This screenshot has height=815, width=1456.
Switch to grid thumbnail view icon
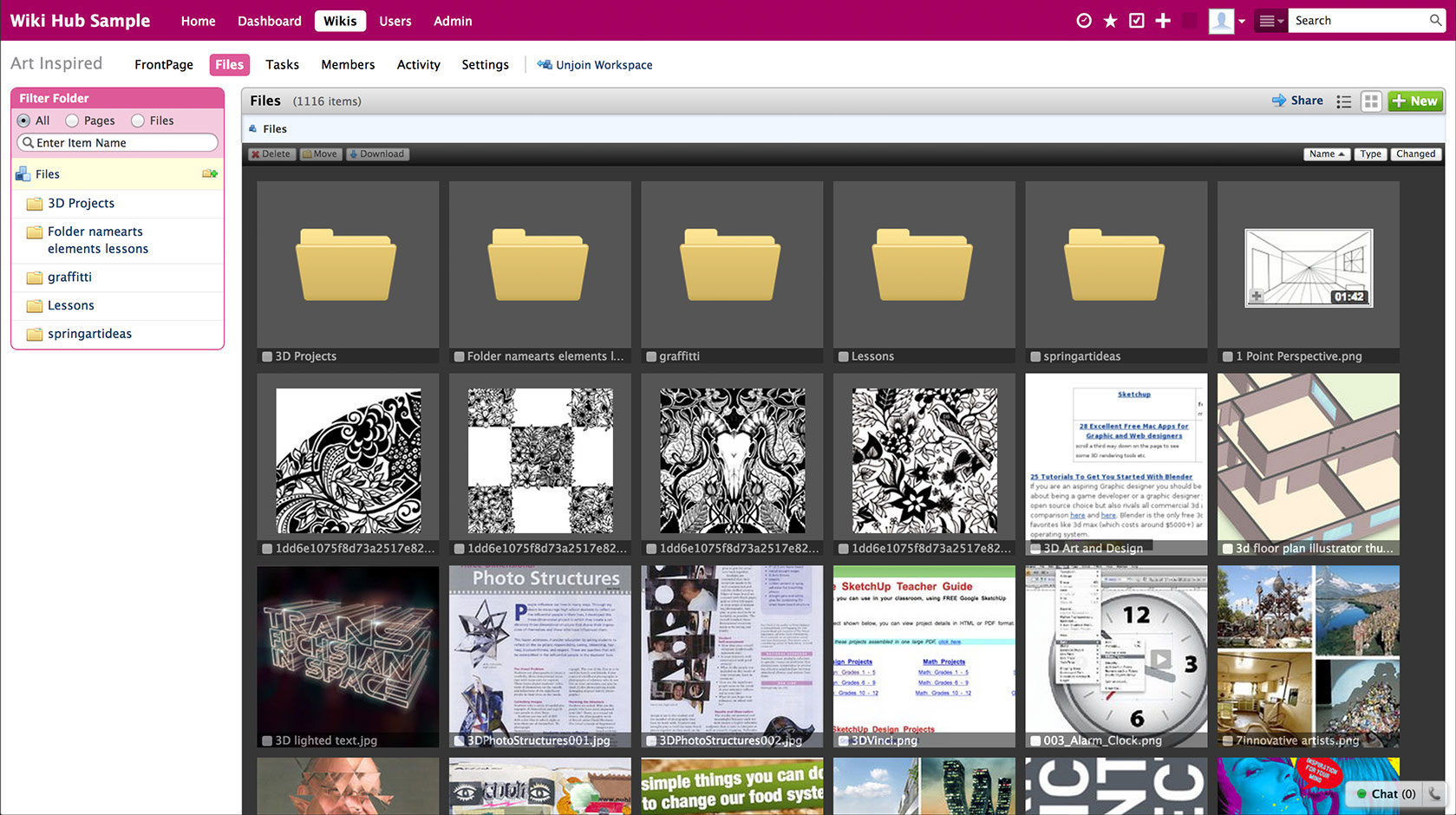tap(1370, 101)
